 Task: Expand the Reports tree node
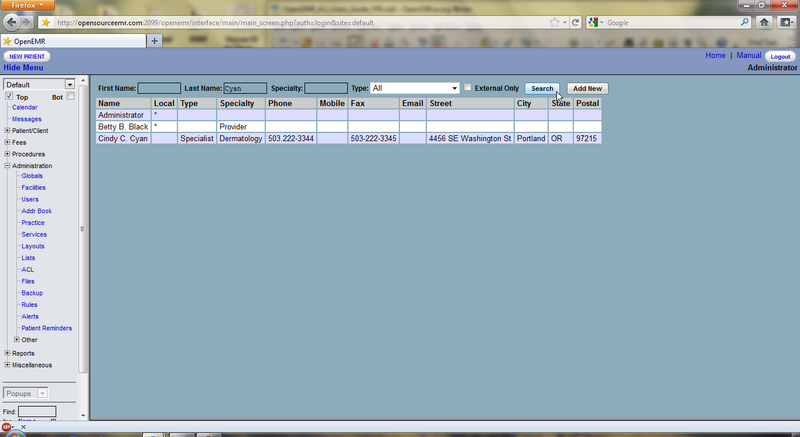pos(7,353)
